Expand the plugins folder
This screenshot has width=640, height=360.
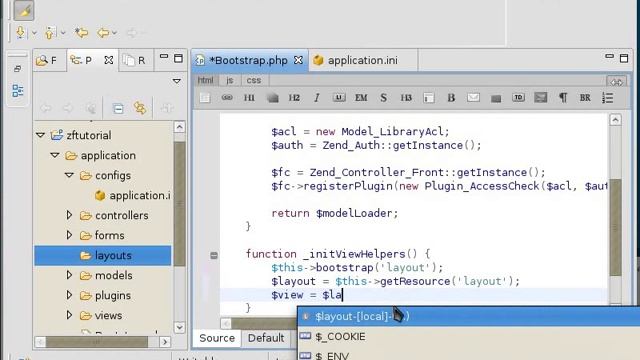69,295
